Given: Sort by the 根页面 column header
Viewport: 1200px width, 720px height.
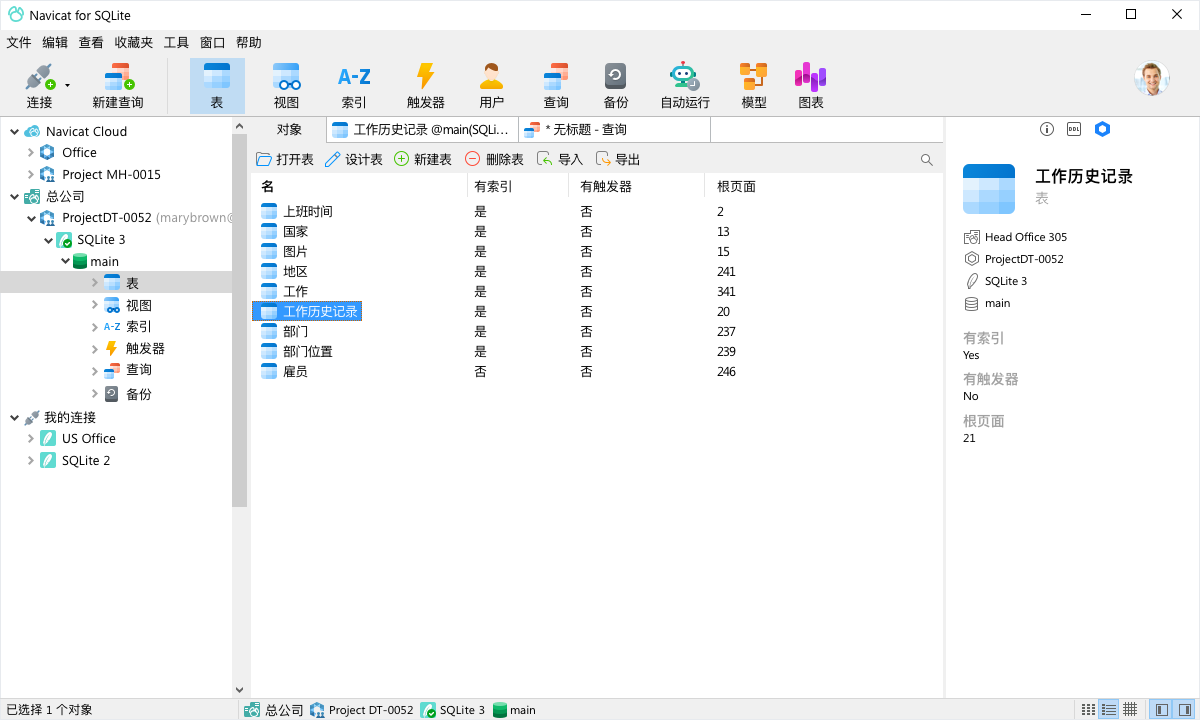Looking at the screenshot, I should pos(736,186).
